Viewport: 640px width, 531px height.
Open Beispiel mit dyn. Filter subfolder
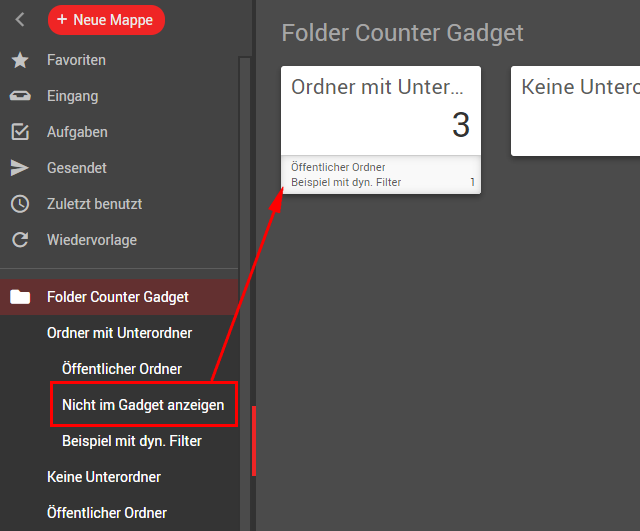pos(132,441)
